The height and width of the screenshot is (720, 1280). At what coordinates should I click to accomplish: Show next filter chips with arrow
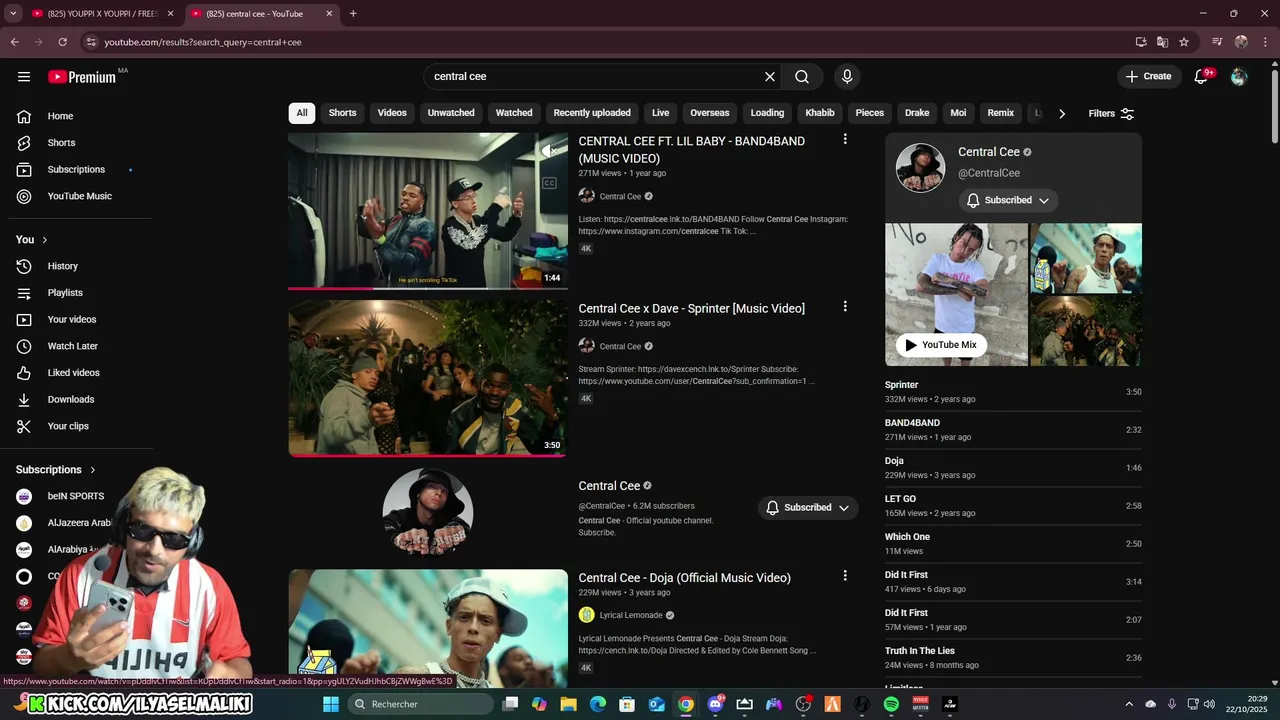pyautogui.click(x=1062, y=114)
